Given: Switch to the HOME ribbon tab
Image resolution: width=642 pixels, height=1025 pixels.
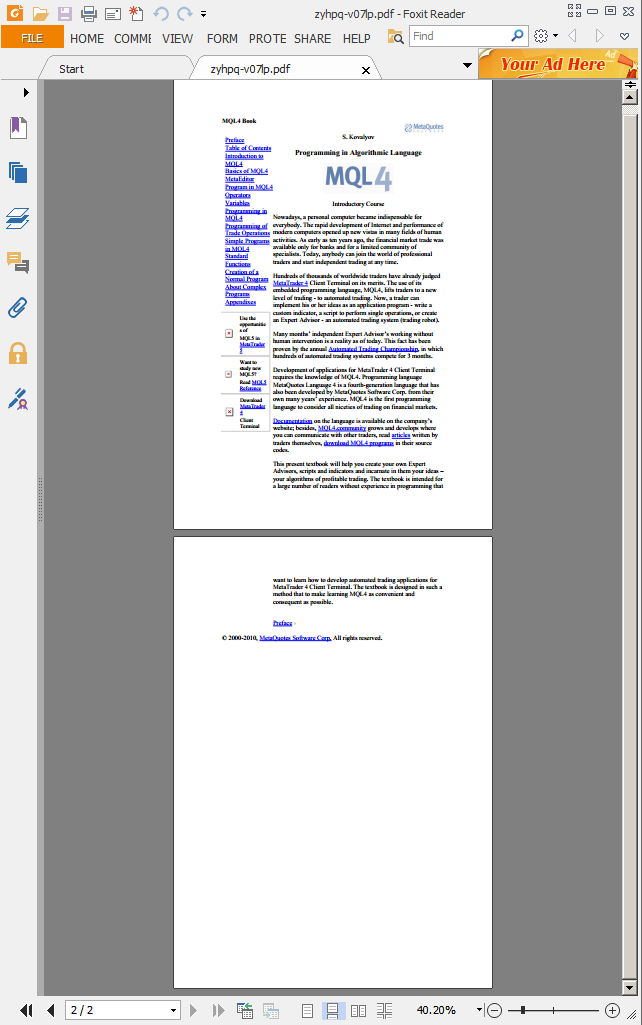Looking at the screenshot, I should pos(87,39).
